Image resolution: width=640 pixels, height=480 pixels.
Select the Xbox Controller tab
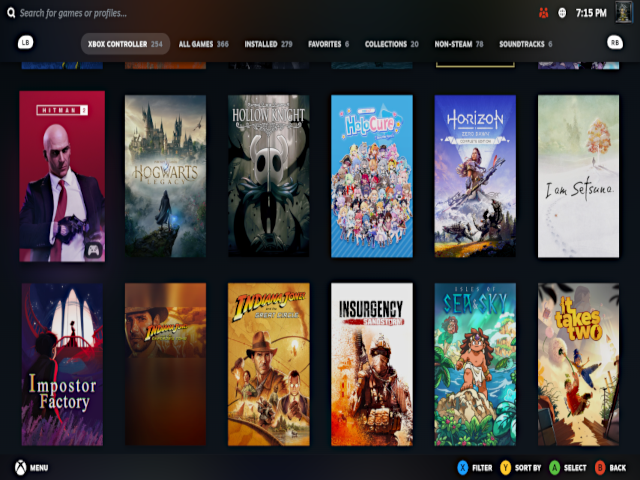pos(125,44)
